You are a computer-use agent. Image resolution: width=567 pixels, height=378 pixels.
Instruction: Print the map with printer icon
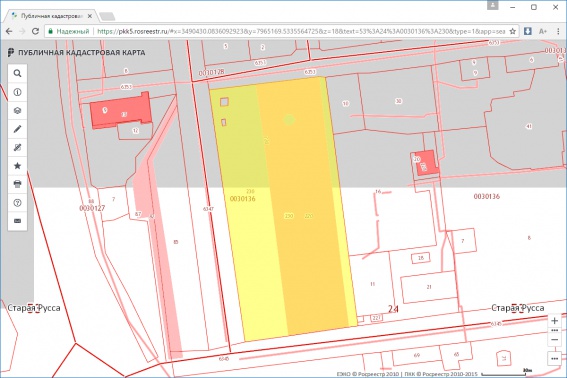point(17,184)
